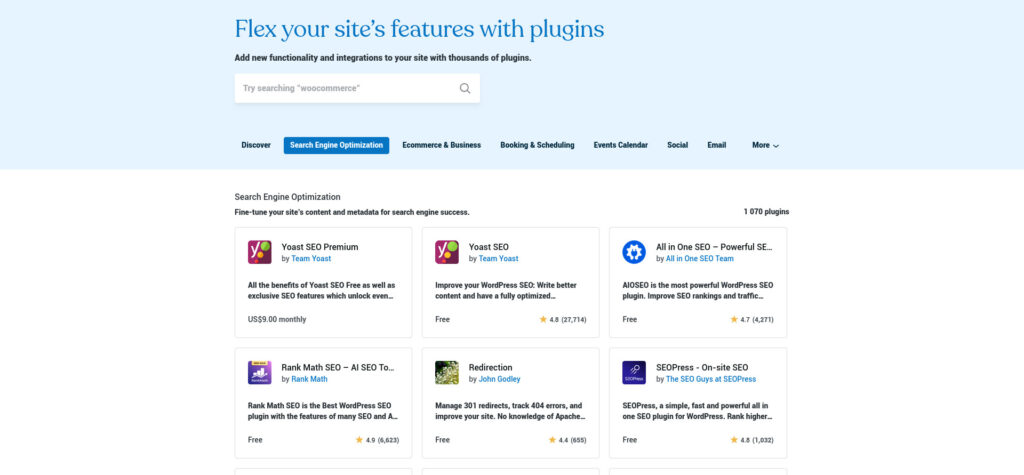Click the Yoast SEO plugin icon
This screenshot has width=1024, height=475.
pyautogui.click(x=447, y=252)
